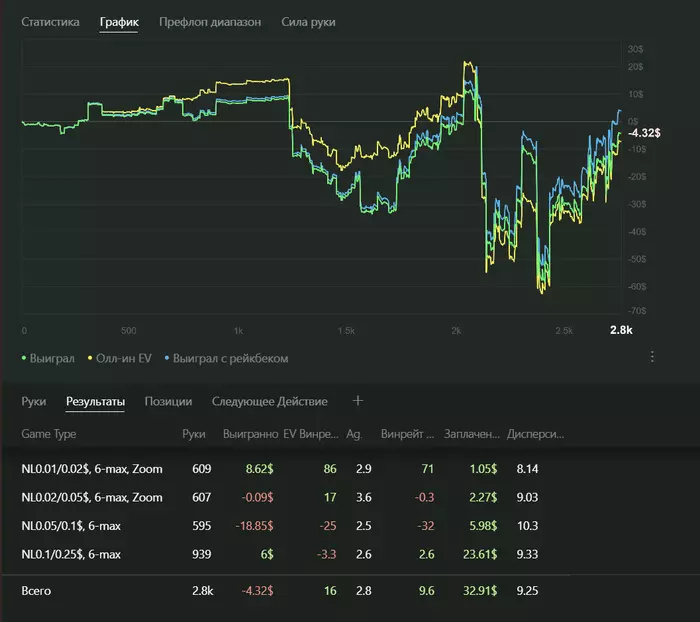Image resolution: width=700 pixels, height=622 pixels.
Task: Sort table by Руки column header
Action: tap(194, 434)
